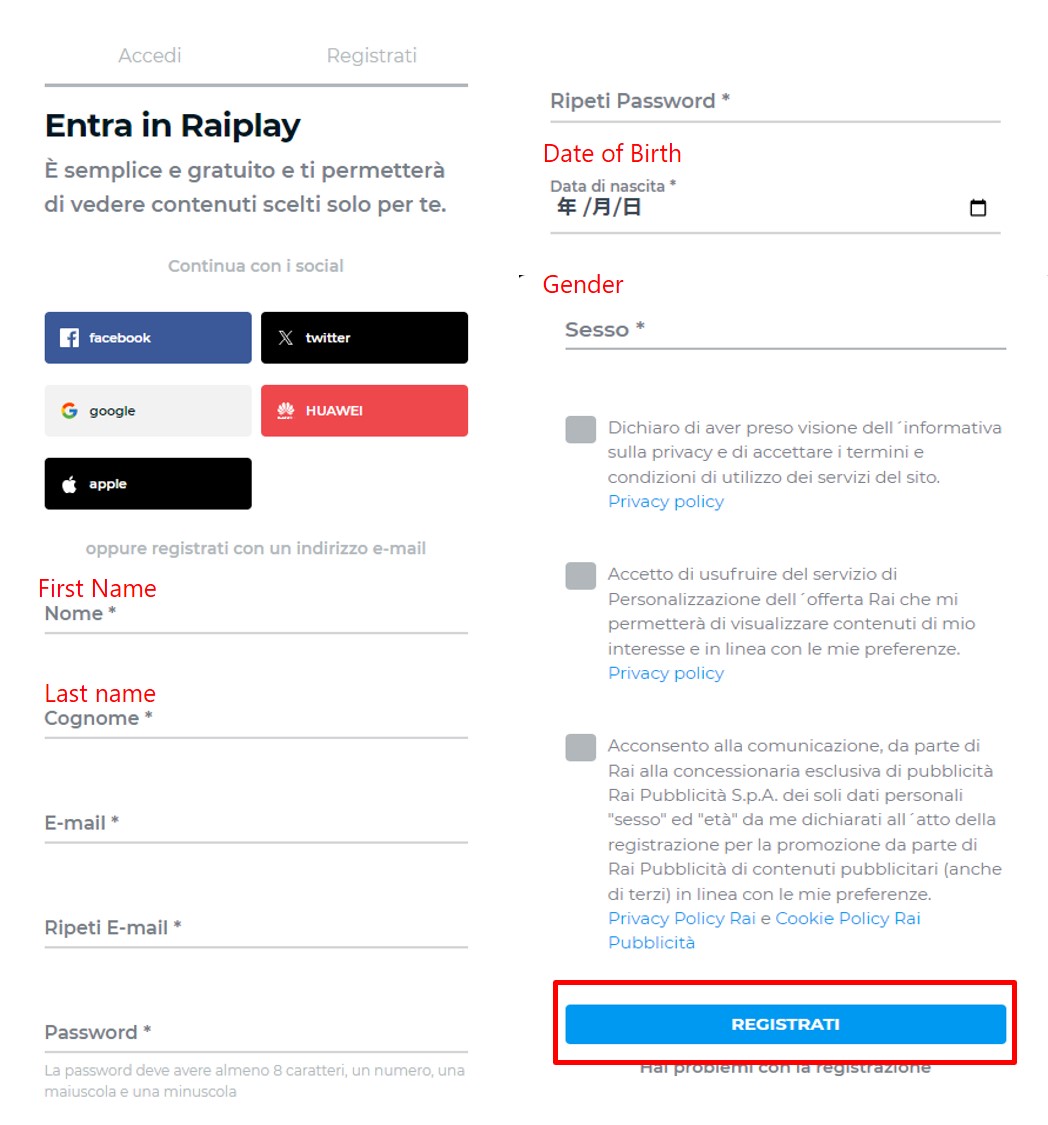This screenshot has width=1048, height=1125.
Task: Enable the Rai personalization service checkbox
Action: [580, 575]
